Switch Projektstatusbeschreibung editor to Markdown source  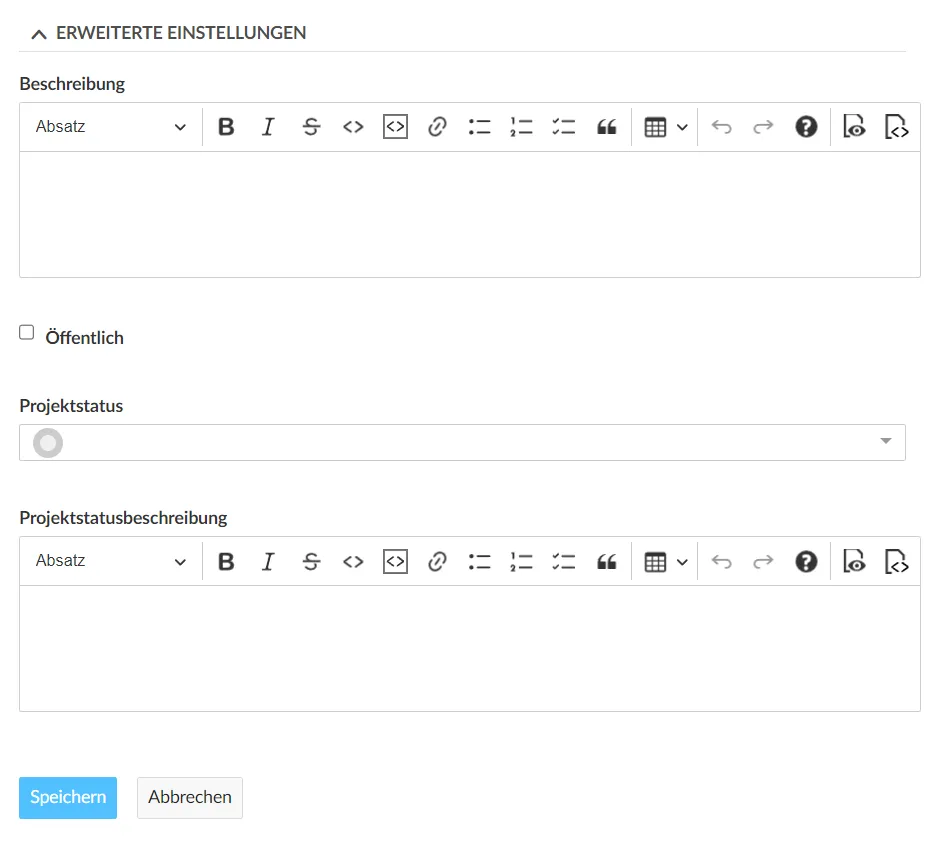(x=897, y=561)
